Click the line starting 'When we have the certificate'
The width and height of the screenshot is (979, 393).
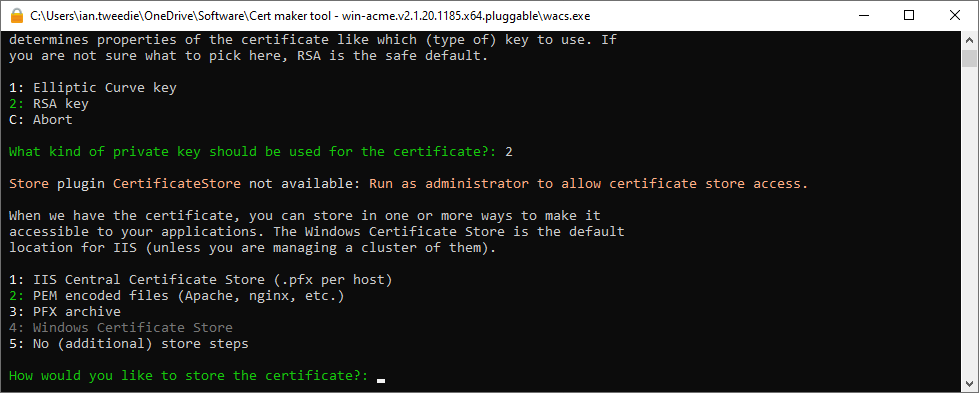click(x=305, y=216)
